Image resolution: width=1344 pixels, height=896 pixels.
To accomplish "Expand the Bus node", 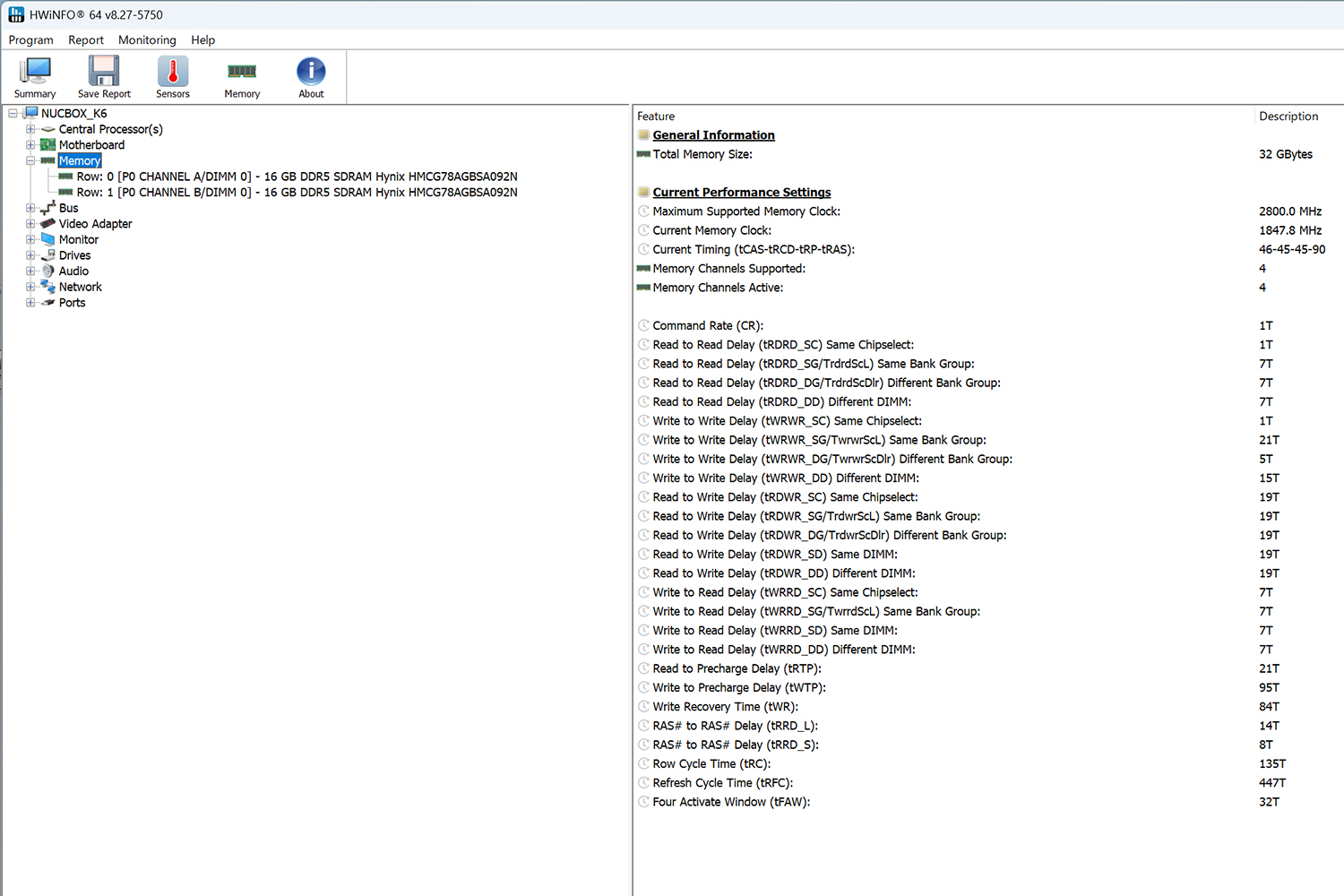I will tap(30, 208).
